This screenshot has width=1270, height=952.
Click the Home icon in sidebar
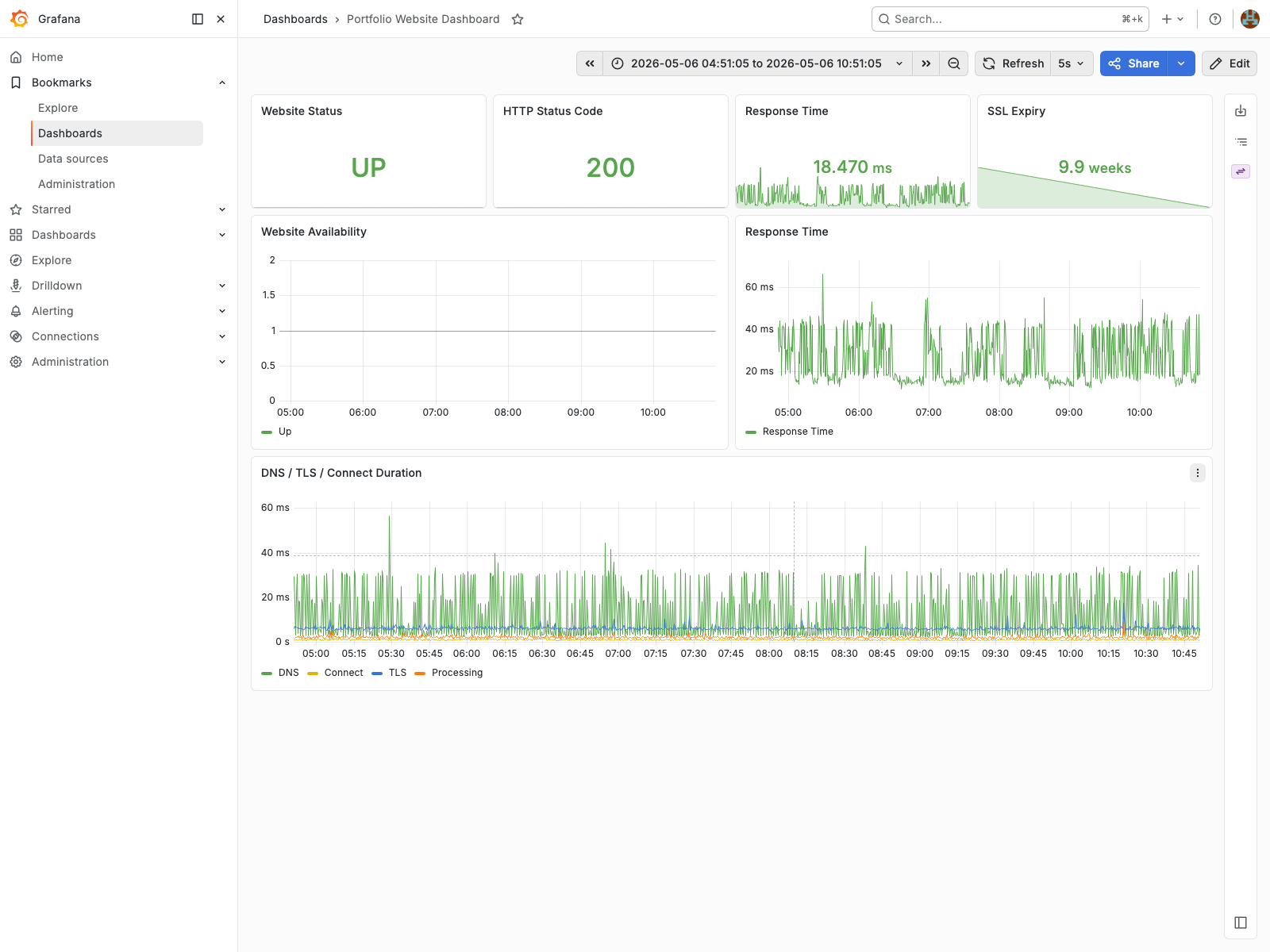click(16, 57)
